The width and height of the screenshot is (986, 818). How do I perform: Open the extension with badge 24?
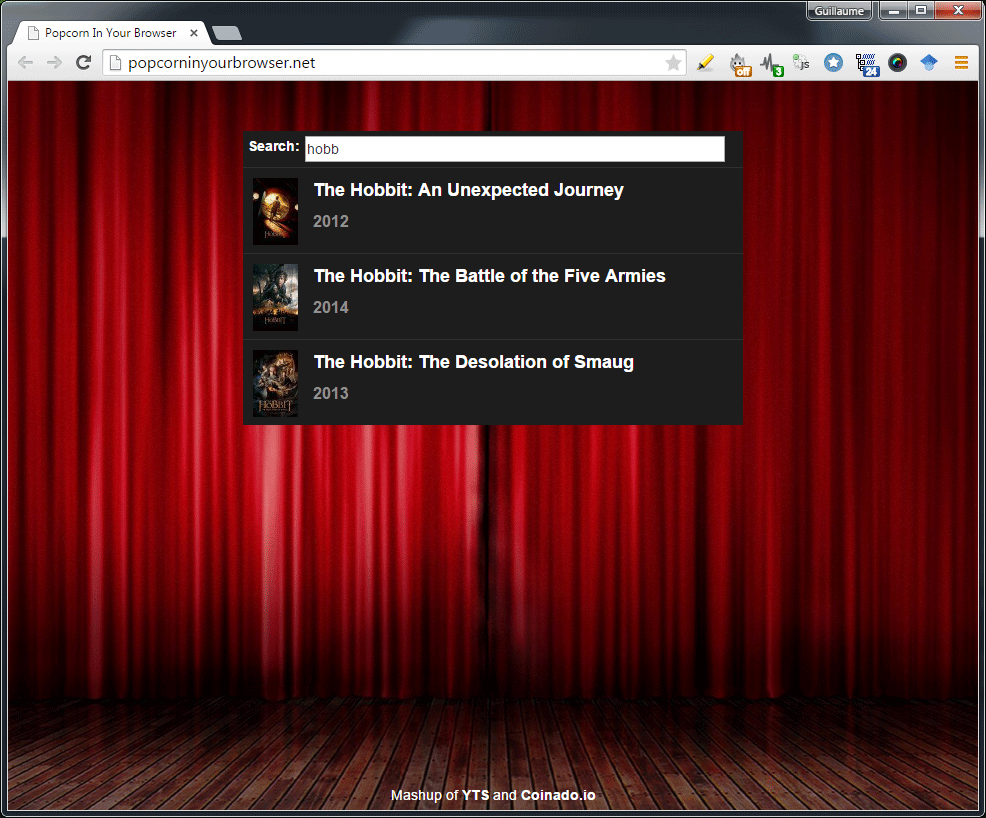pyautogui.click(x=866, y=64)
